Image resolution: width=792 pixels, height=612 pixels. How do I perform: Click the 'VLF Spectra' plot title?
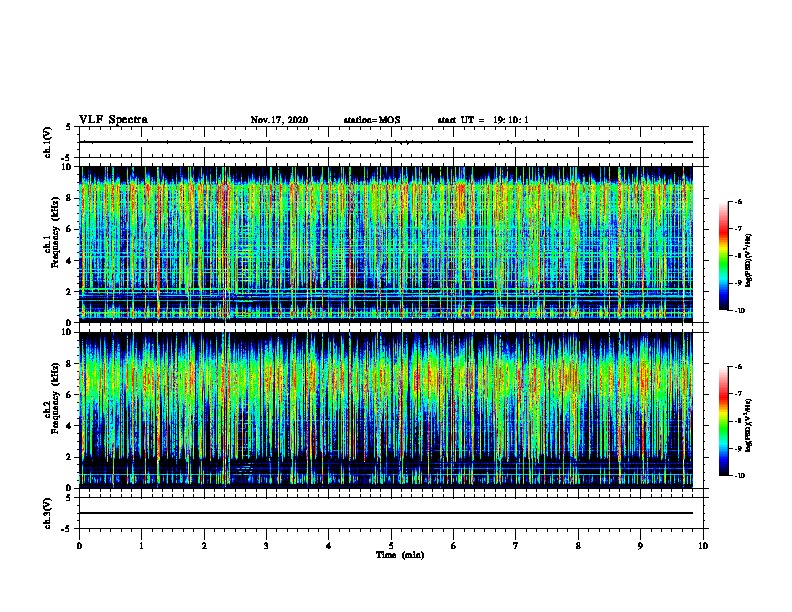pos(113,120)
